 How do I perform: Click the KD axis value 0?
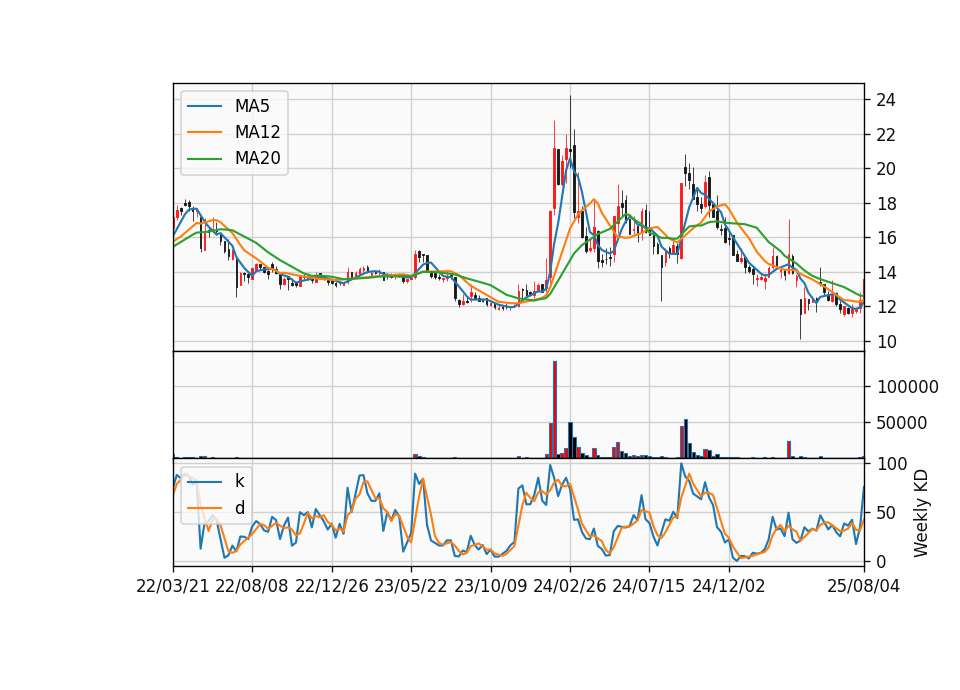click(x=882, y=561)
